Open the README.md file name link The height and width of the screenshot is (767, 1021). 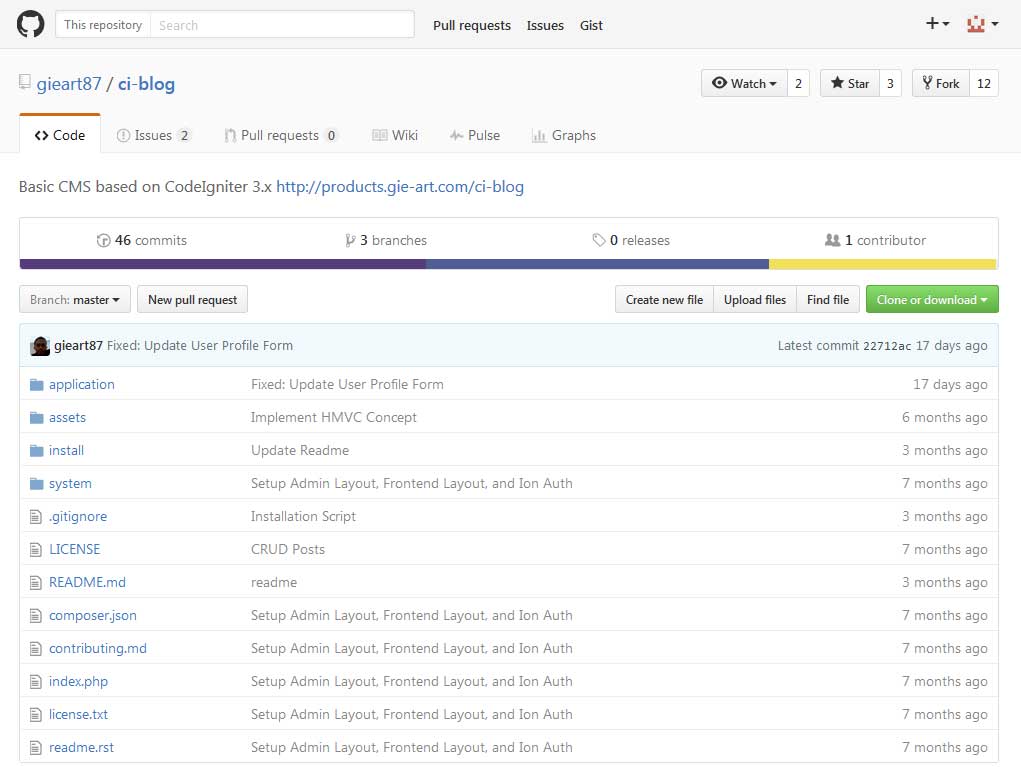(x=87, y=582)
